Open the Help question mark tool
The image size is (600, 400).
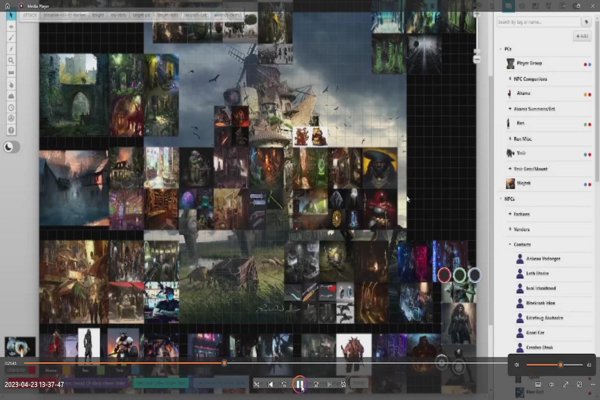pos(11,130)
